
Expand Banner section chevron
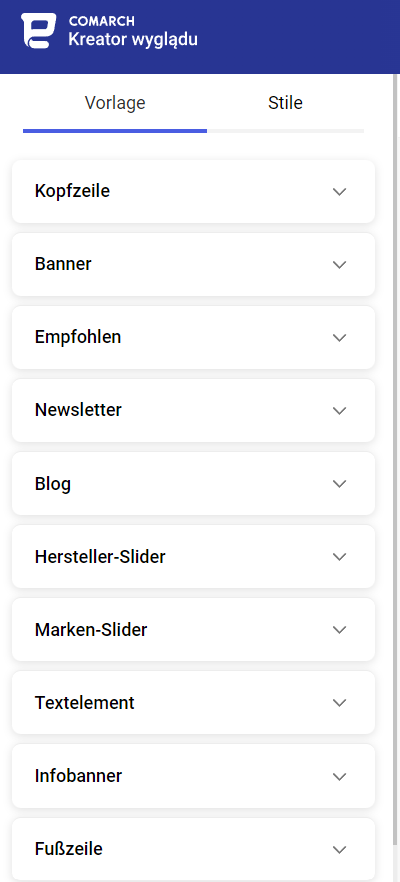coord(339,265)
